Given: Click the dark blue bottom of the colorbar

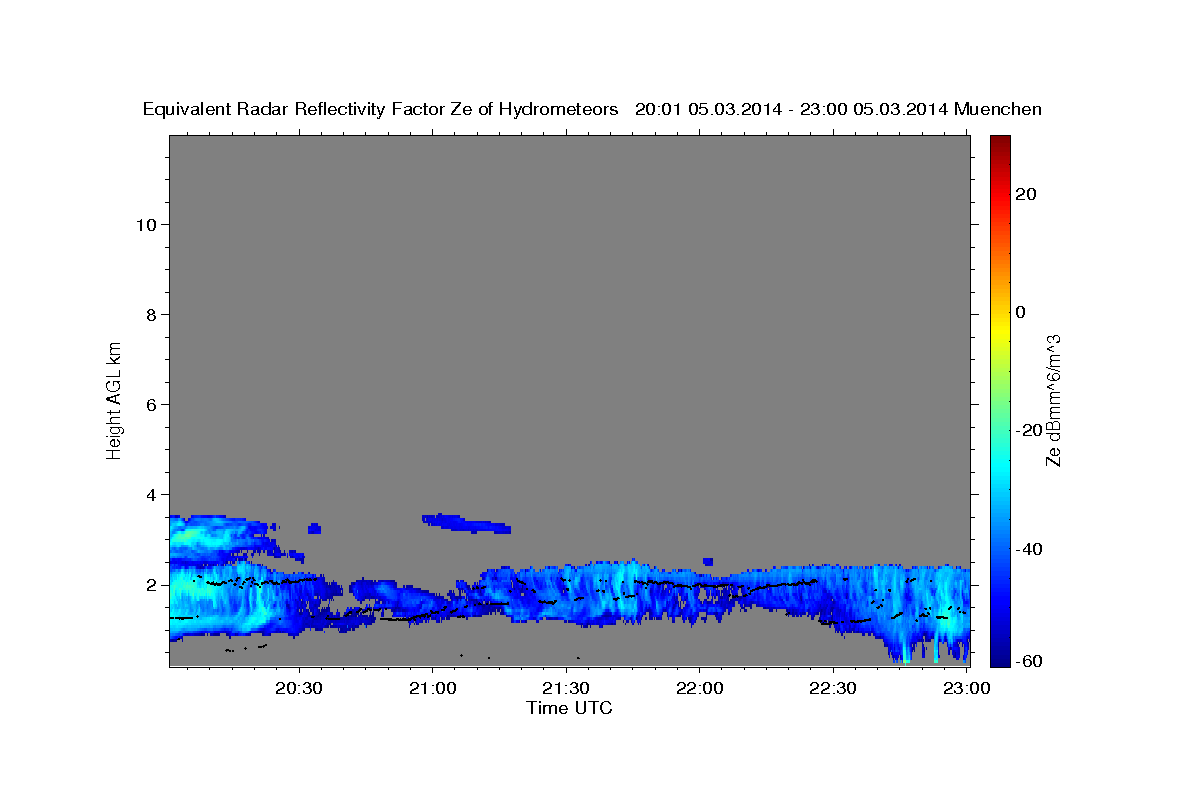Looking at the screenshot, I should tap(1000, 658).
